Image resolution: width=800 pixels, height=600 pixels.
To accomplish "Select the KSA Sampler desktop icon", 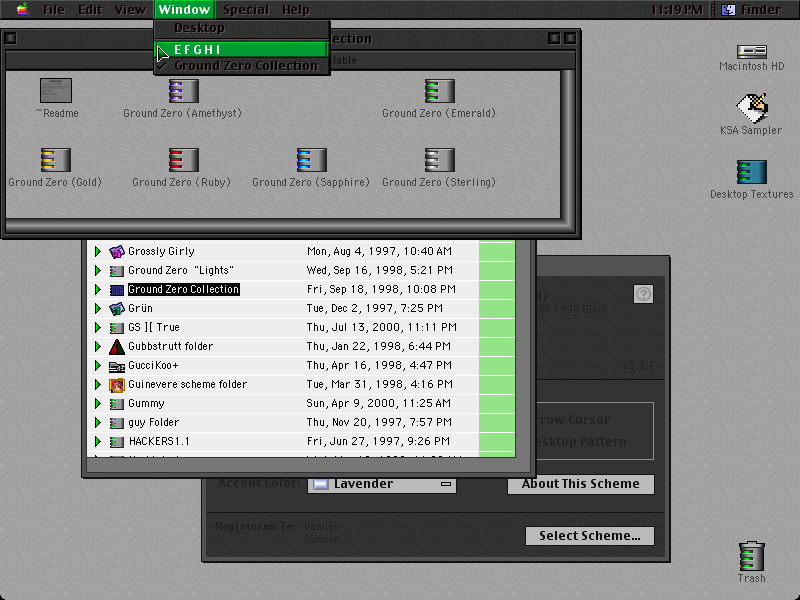I will coord(752,108).
